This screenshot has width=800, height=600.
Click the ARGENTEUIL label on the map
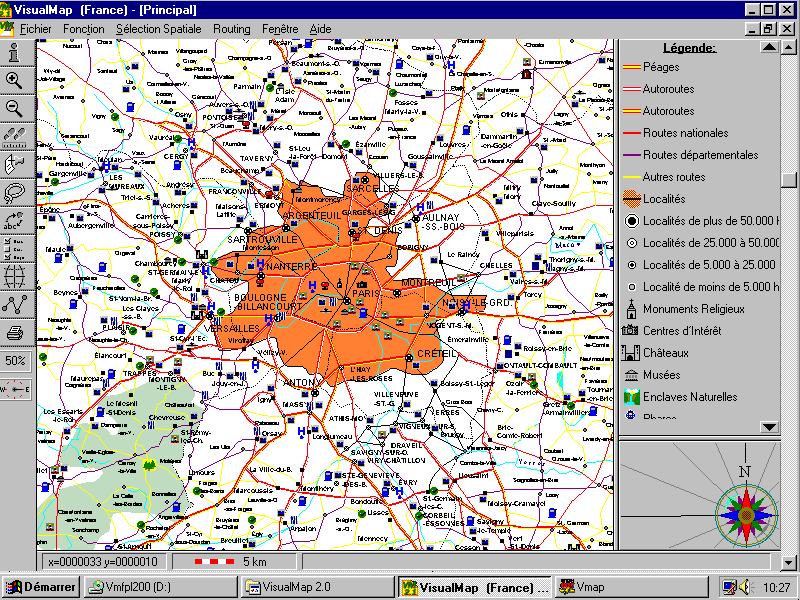point(311,215)
